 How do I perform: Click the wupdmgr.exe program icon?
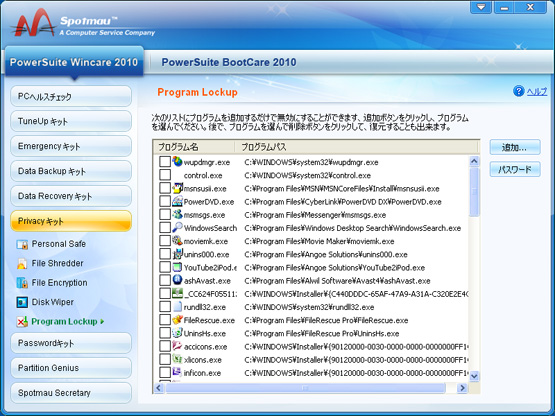tap(177, 161)
